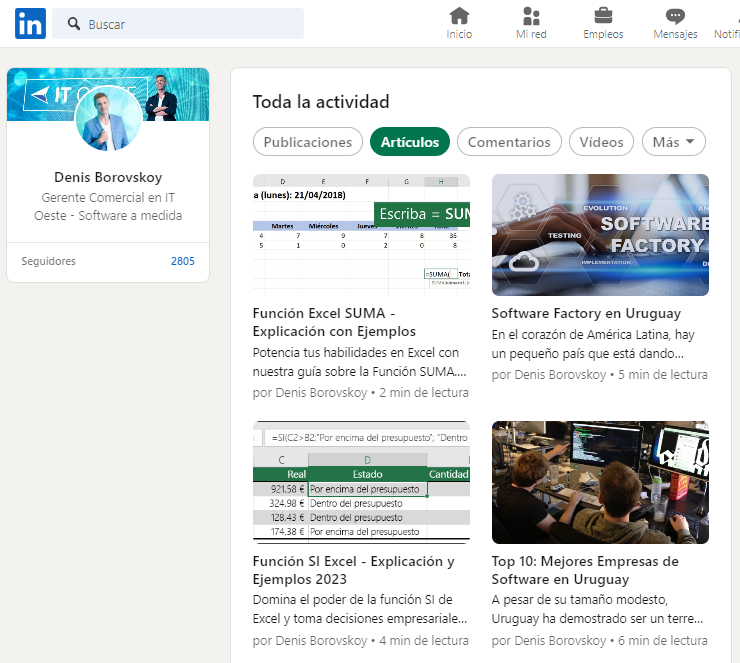Open the developers at desks article image

(600, 482)
